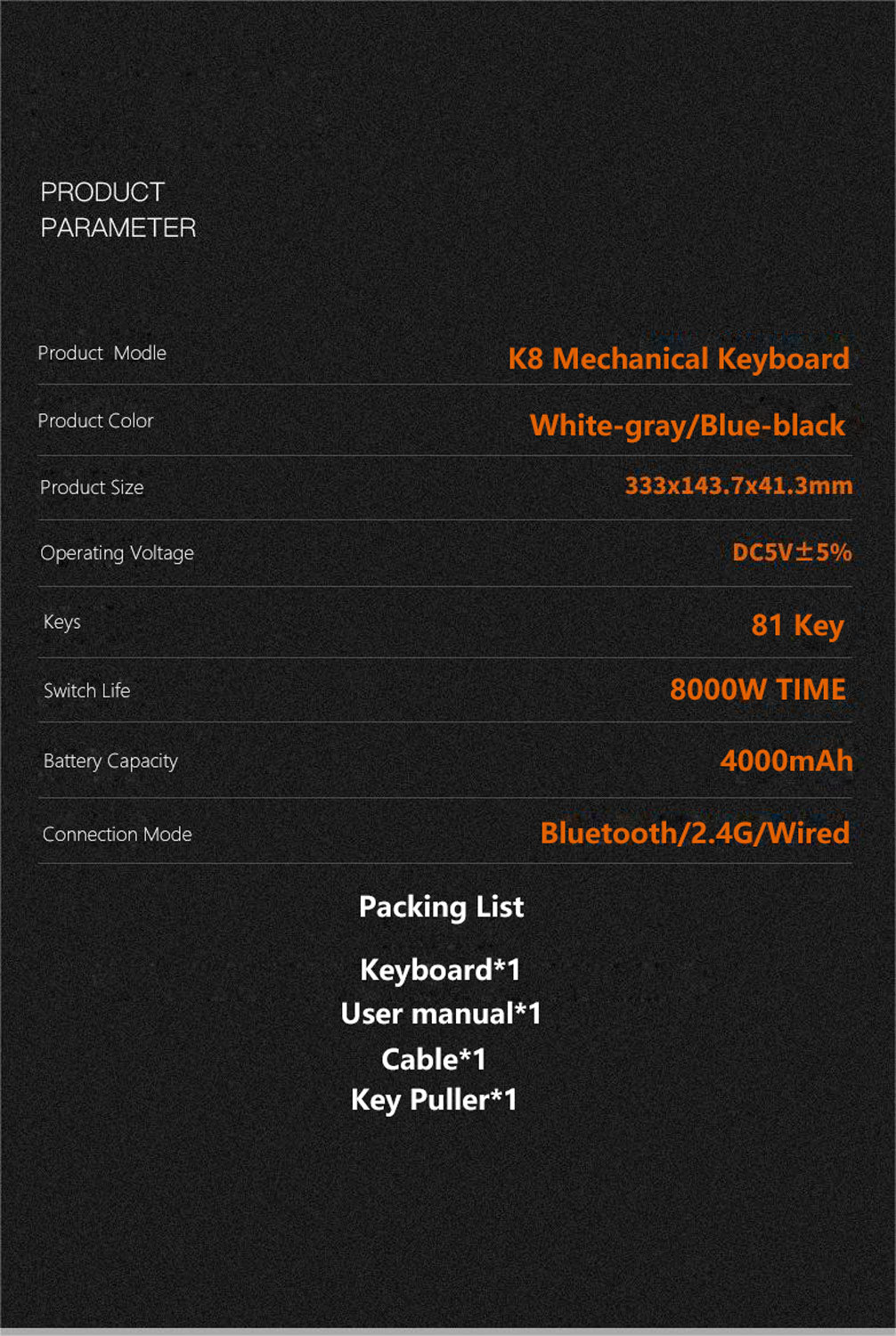Click the 8000W TIME value
This screenshot has height=1336, width=896.
[x=757, y=689]
